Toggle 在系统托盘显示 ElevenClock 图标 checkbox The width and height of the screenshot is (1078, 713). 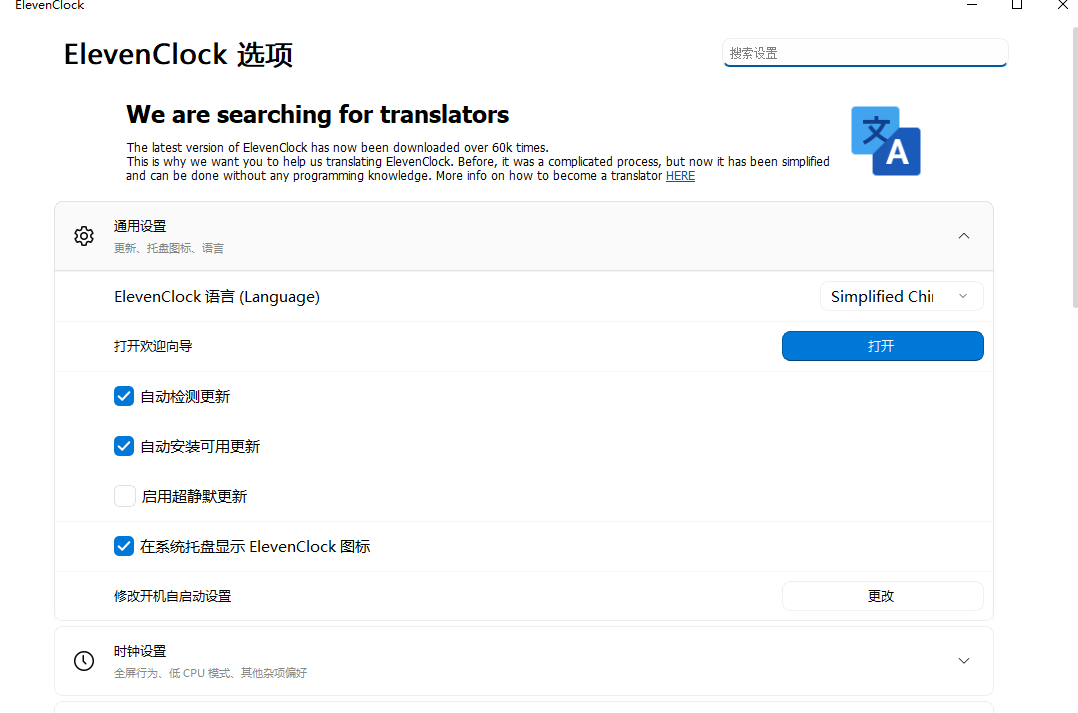coord(124,546)
